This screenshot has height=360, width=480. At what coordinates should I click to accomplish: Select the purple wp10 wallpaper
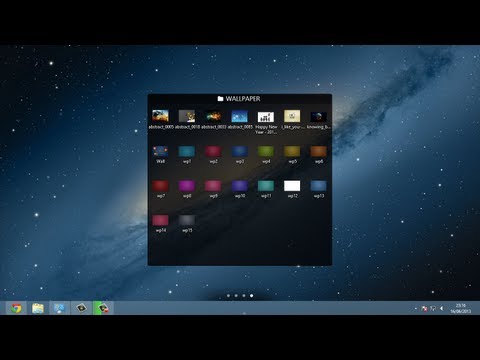coord(240,186)
